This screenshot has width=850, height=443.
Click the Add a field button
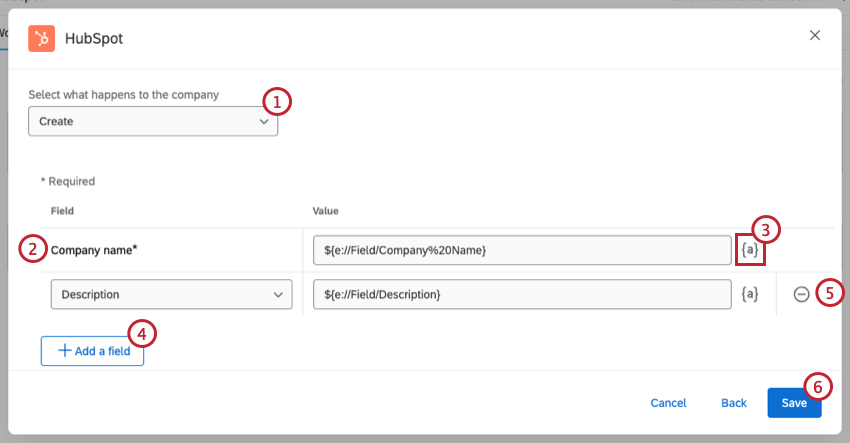[x=93, y=351]
